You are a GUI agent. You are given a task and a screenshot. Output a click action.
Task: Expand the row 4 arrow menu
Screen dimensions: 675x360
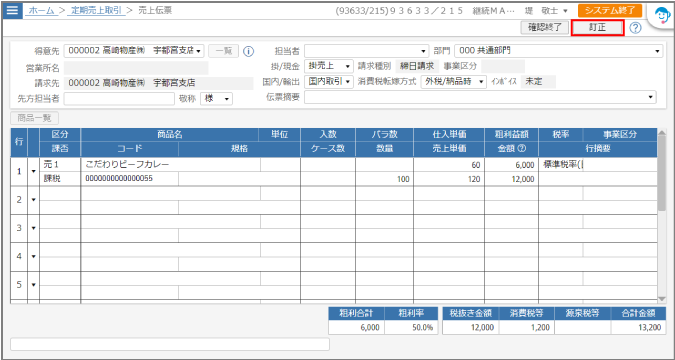[34, 257]
